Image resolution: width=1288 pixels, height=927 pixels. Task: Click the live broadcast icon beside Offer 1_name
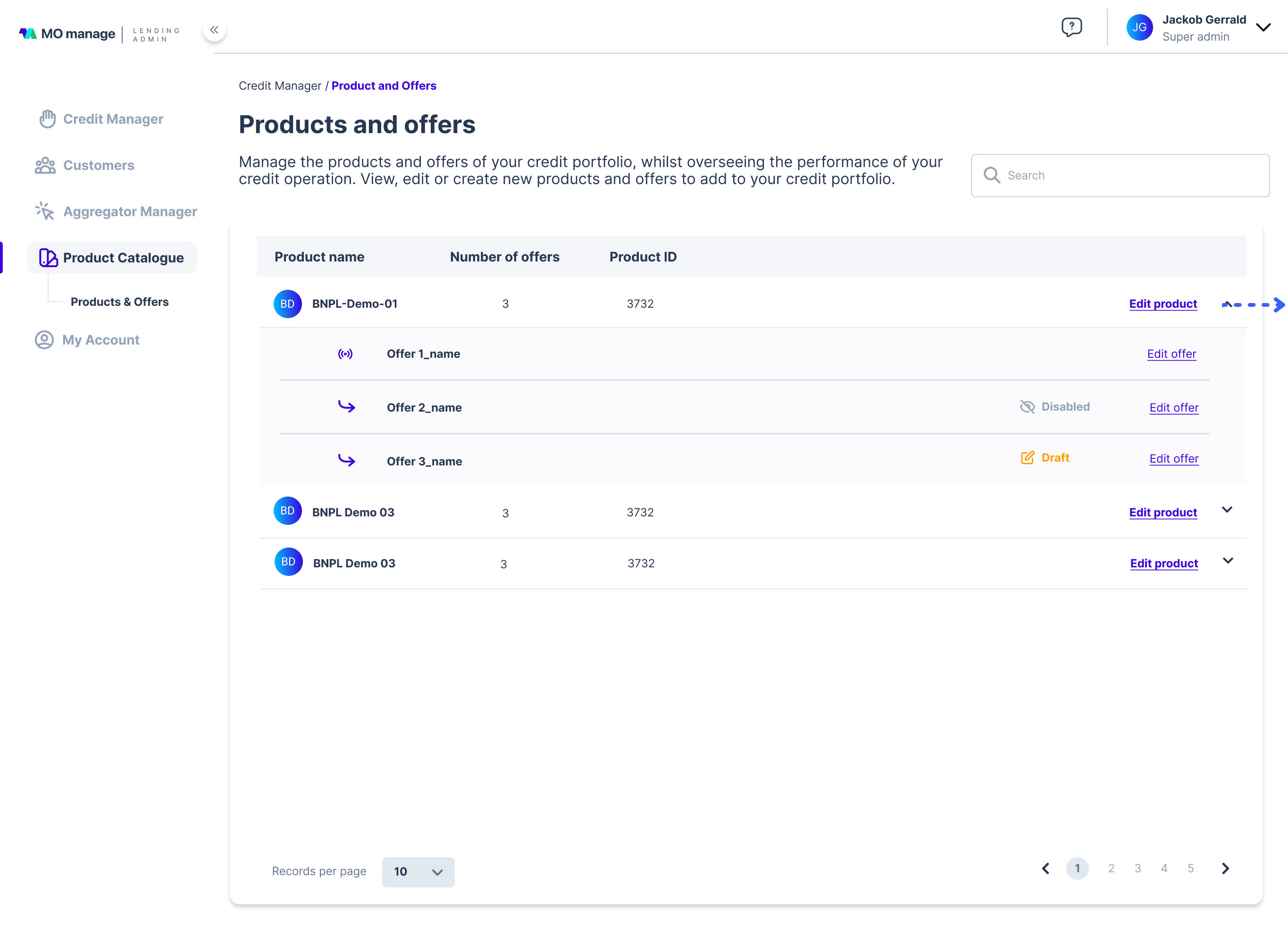345,354
